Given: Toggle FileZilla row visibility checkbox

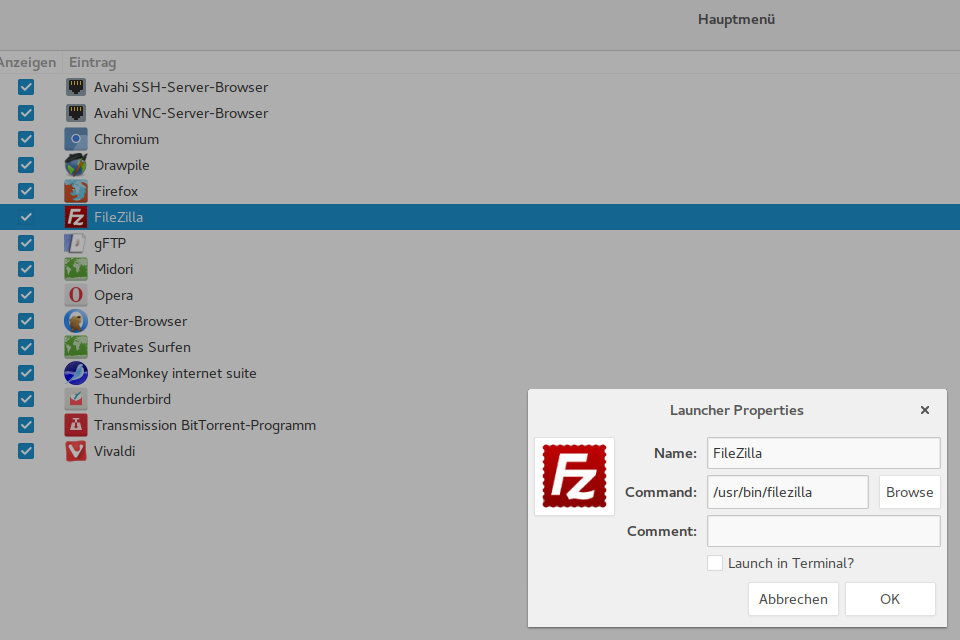Looking at the screenshot, I should point(26,217).
